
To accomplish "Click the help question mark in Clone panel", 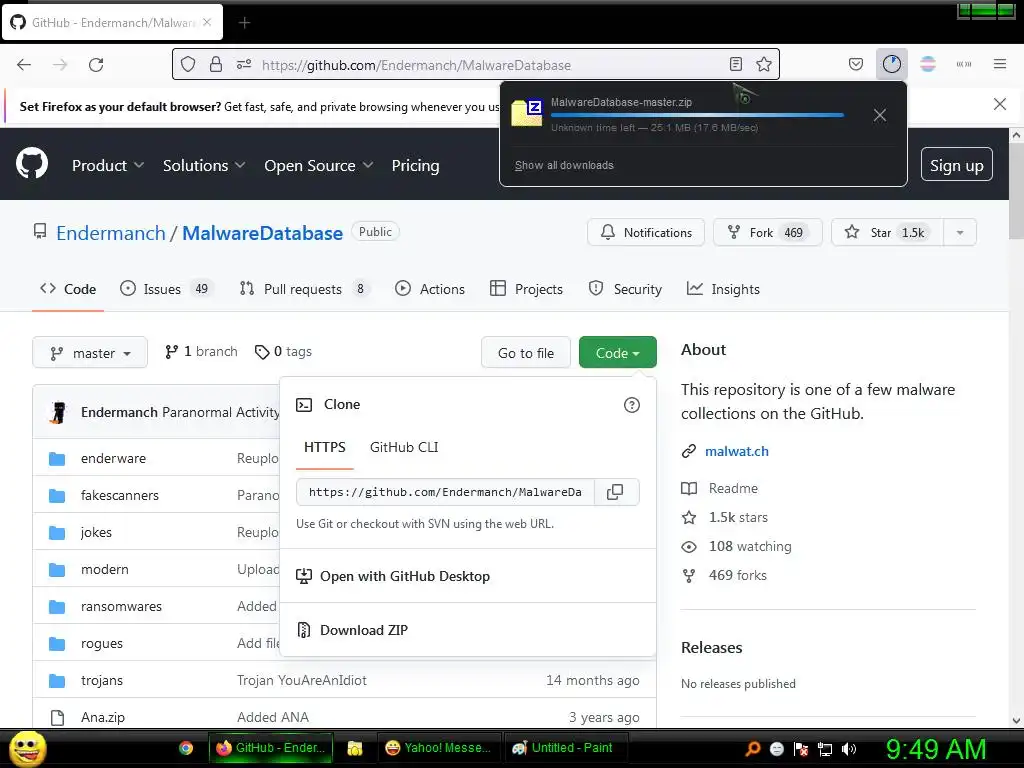I will (632, 405).
